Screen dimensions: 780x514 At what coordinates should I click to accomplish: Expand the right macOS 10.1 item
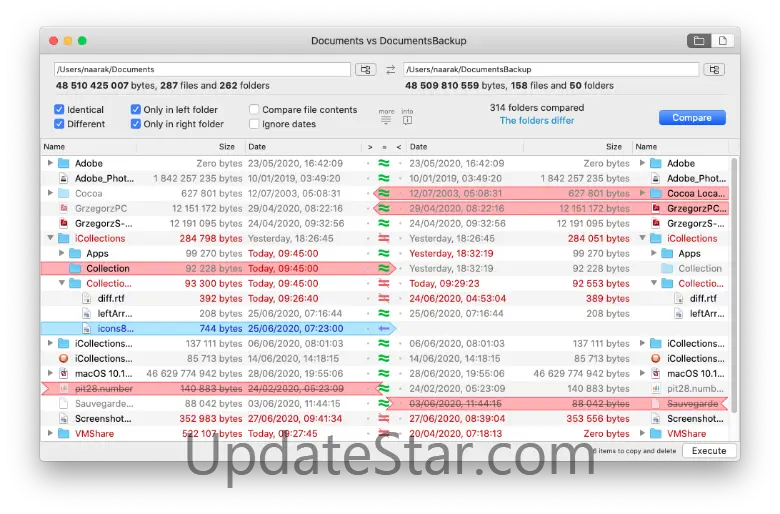point(642,373)
